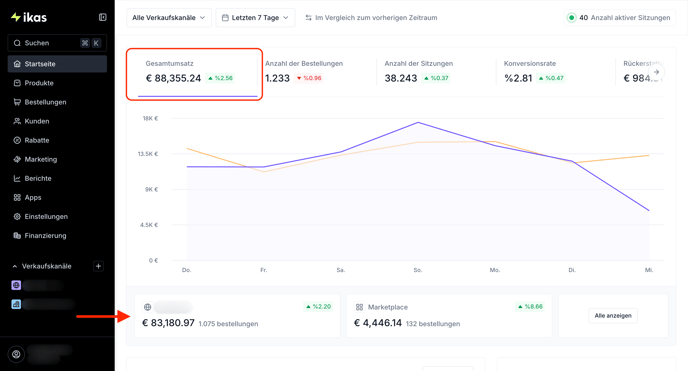Click the Einstellungen gear icon
This screenshot has height=371, width=688.
click(x=17, y=217)
